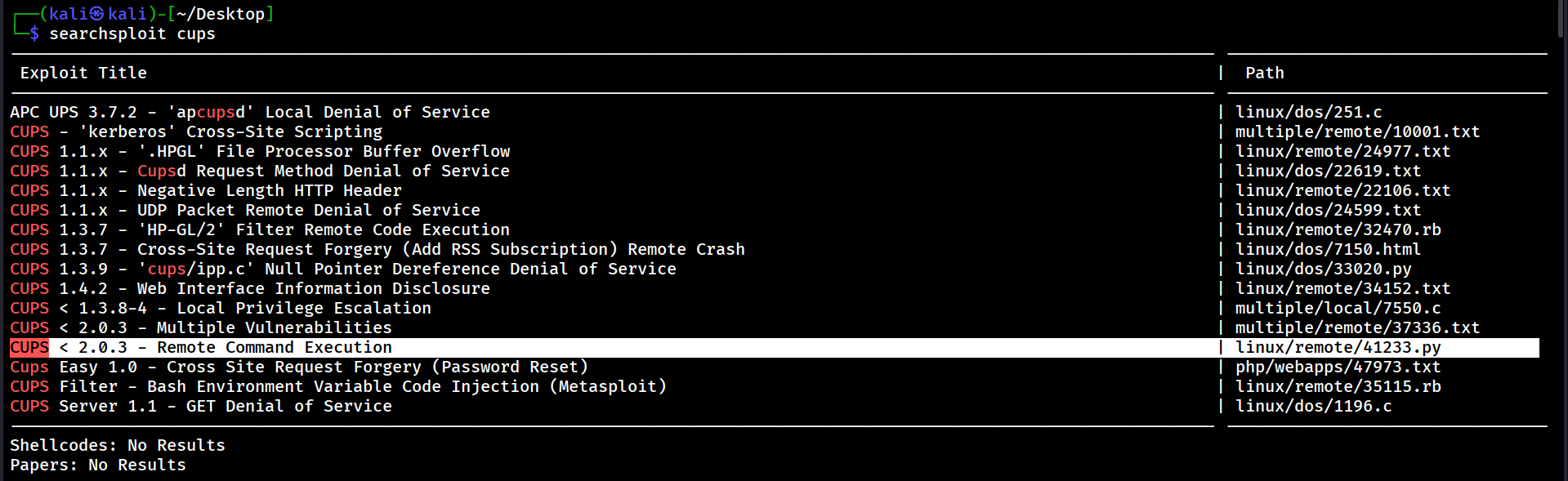Click the linux/remote/35115.rb path
This screenshot has height=481, width=1568.
click(1338, 386)
